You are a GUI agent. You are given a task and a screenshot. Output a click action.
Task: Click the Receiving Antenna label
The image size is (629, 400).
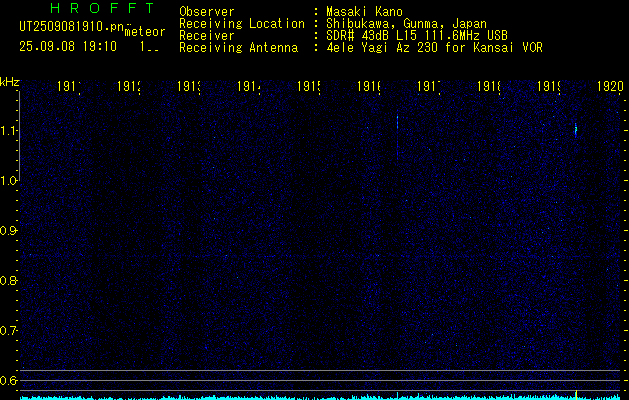coord(238,48)
